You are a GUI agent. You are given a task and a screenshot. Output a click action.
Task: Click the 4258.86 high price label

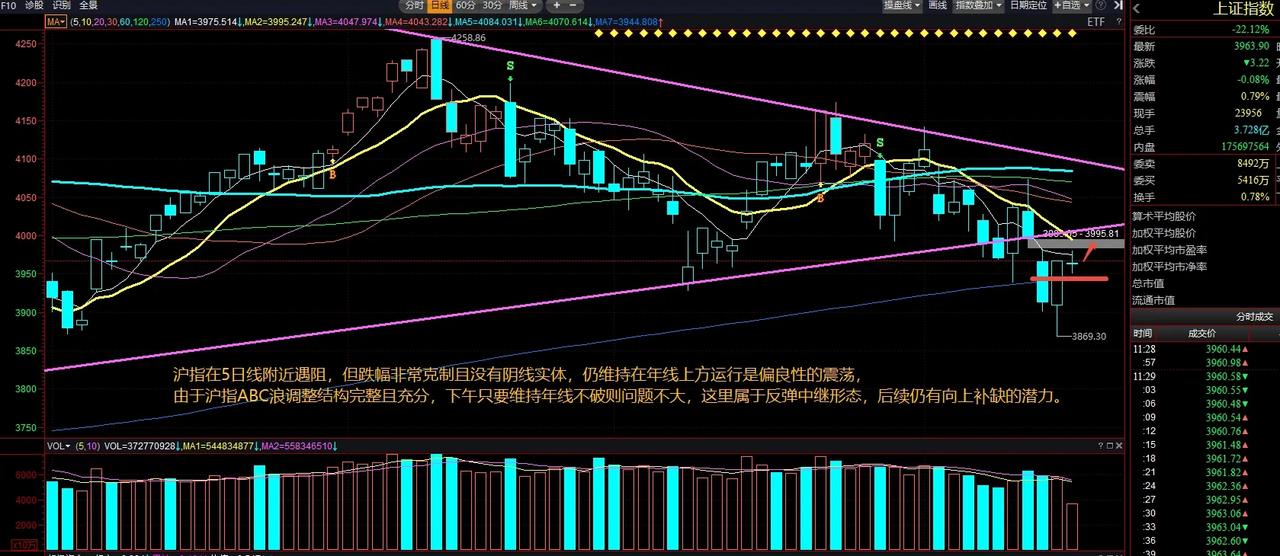click(469, 37)
